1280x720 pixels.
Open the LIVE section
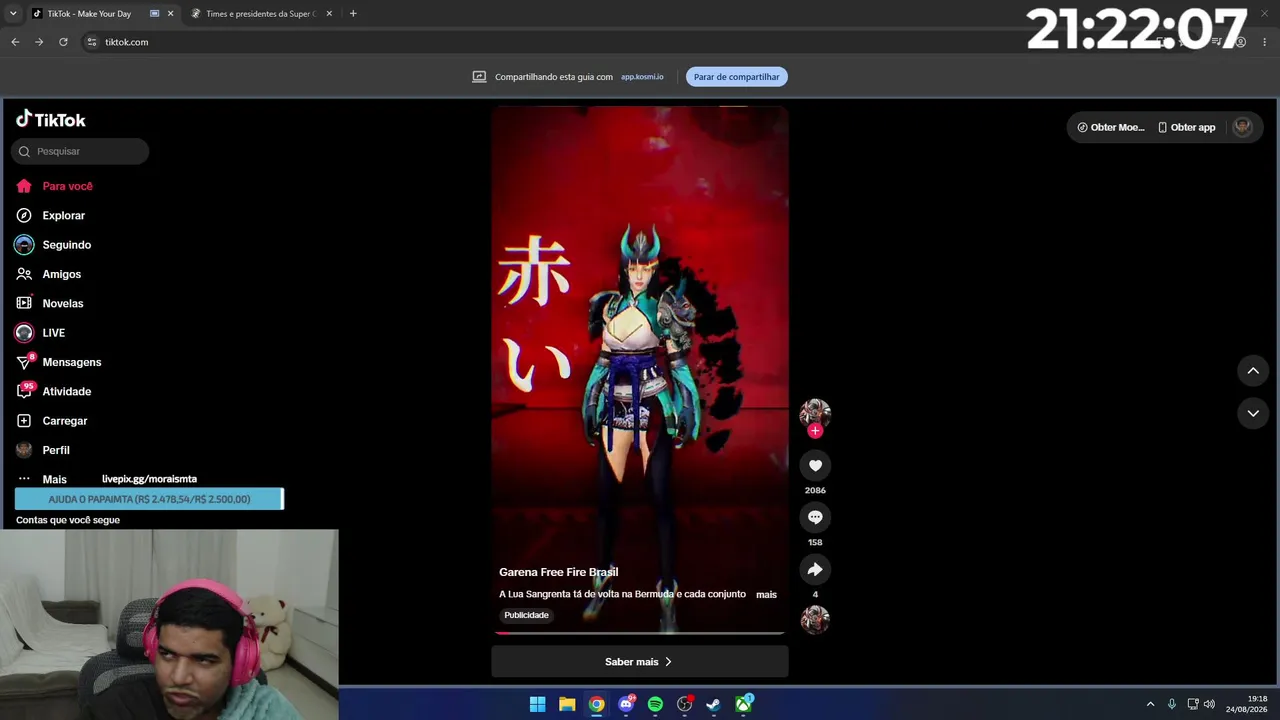(x=41, y=333)
